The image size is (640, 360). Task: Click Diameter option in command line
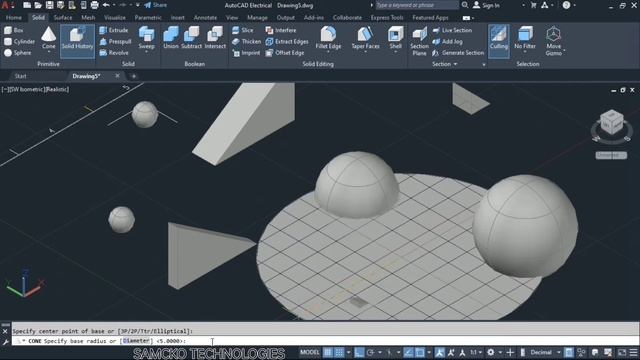(136, 341)
